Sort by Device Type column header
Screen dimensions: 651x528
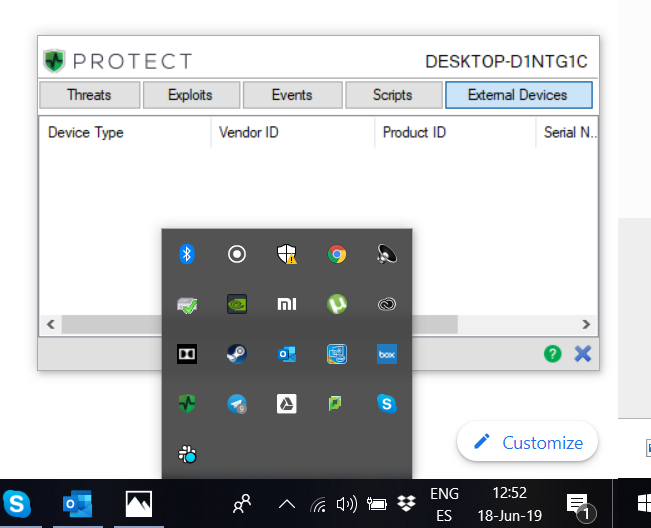click(x=125, y=132)
